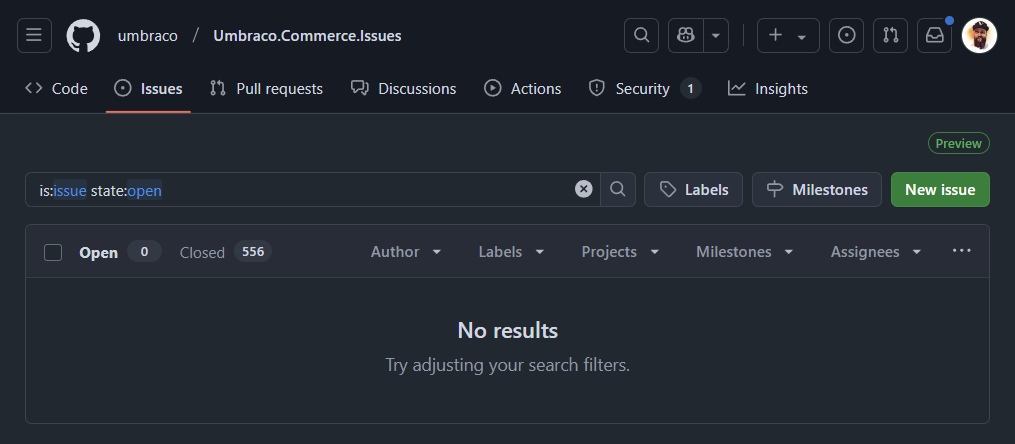Submit search with magnifier button in filter bar
Image resolution: width=1015 pixels, height=444 pixels.
coord(618,189)
